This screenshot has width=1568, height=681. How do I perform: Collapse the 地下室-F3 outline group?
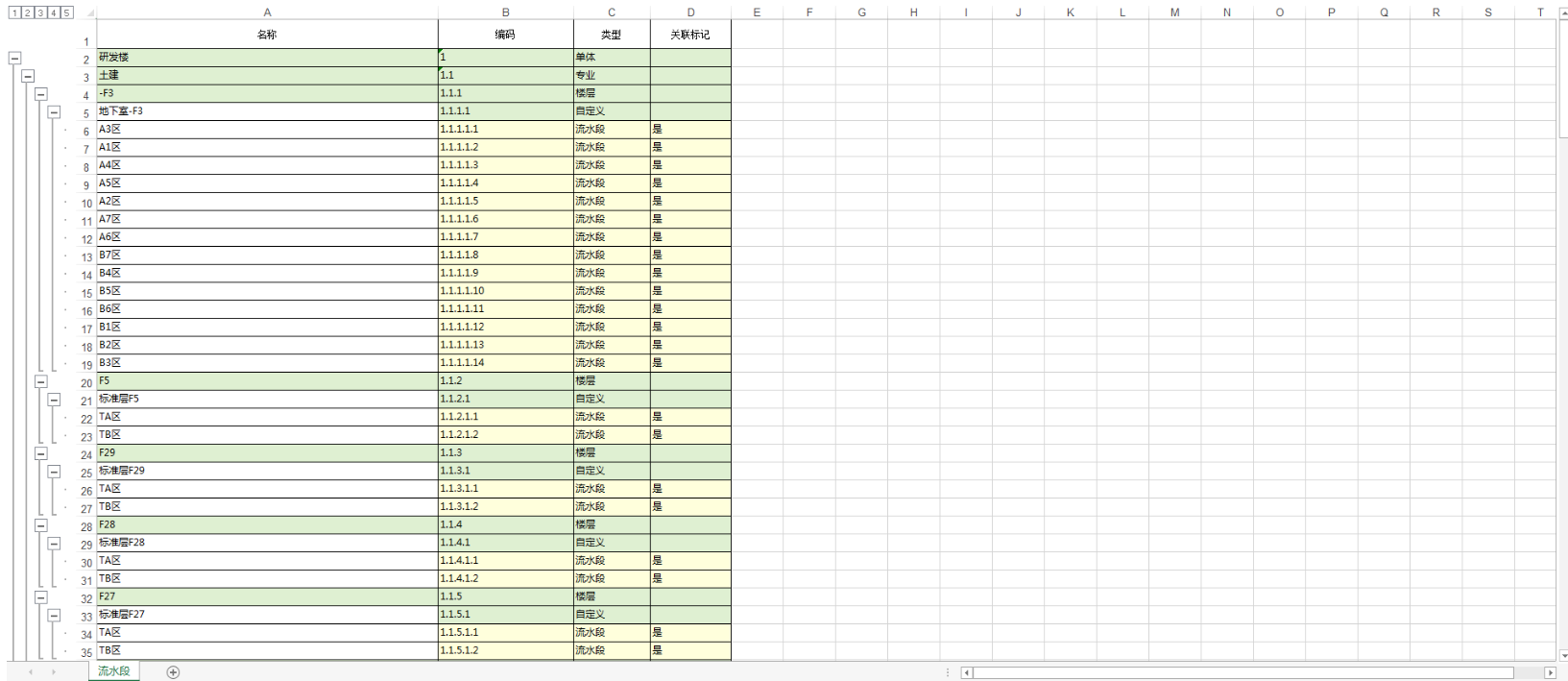click(x=54, y=111)
